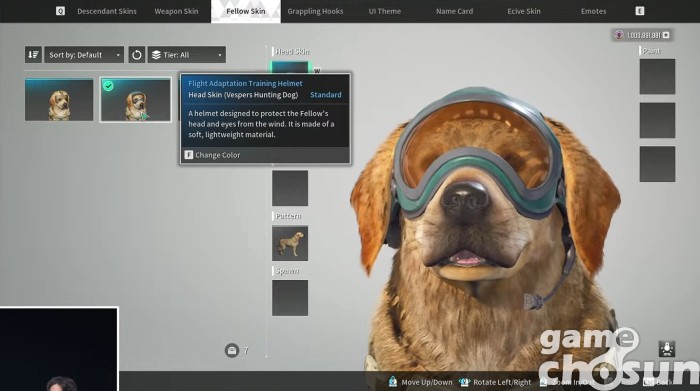Click the inventory count icon showing 7

pos(232,350)
